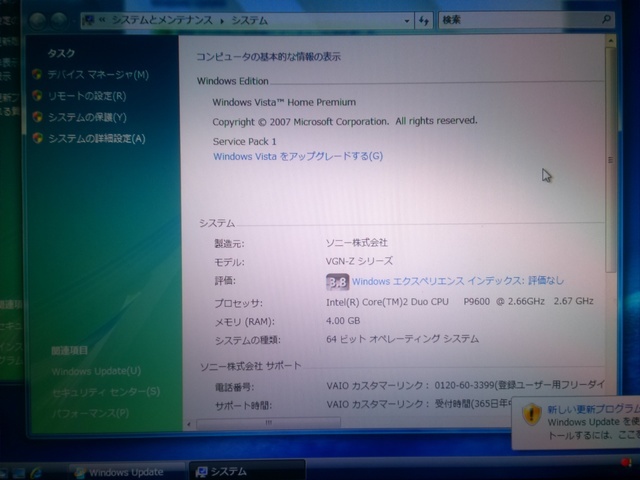640x480 pixels.
Task: Select システムとメンテナンス breadcrumb
Action: click(162, 20)
